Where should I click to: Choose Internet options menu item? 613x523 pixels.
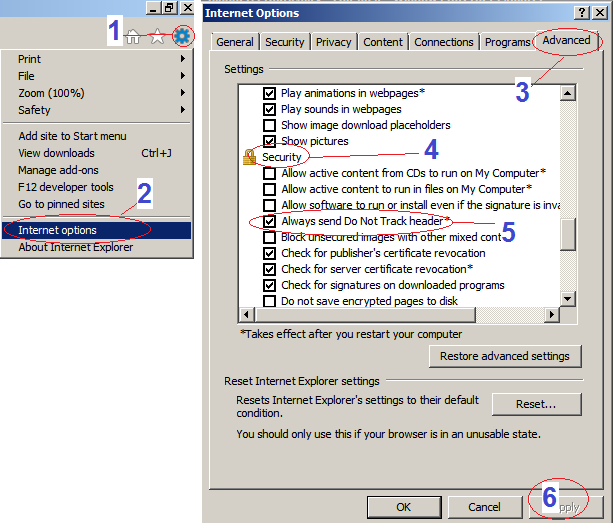[x=97, y=230]
